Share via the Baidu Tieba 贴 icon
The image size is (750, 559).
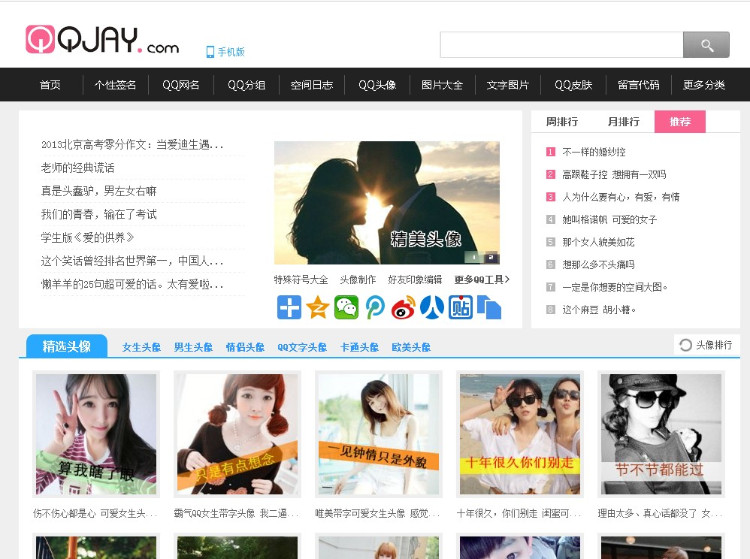click(x=461, y=307)
